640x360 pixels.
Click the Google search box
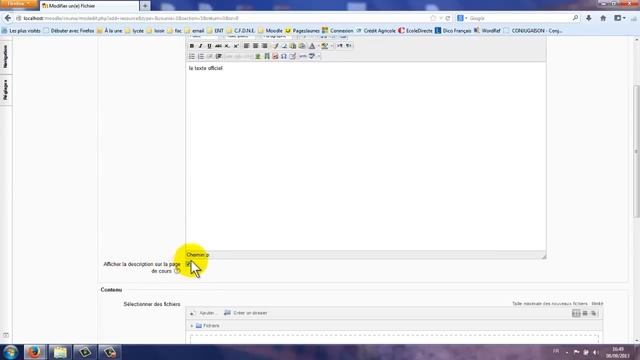coord(519,18)
